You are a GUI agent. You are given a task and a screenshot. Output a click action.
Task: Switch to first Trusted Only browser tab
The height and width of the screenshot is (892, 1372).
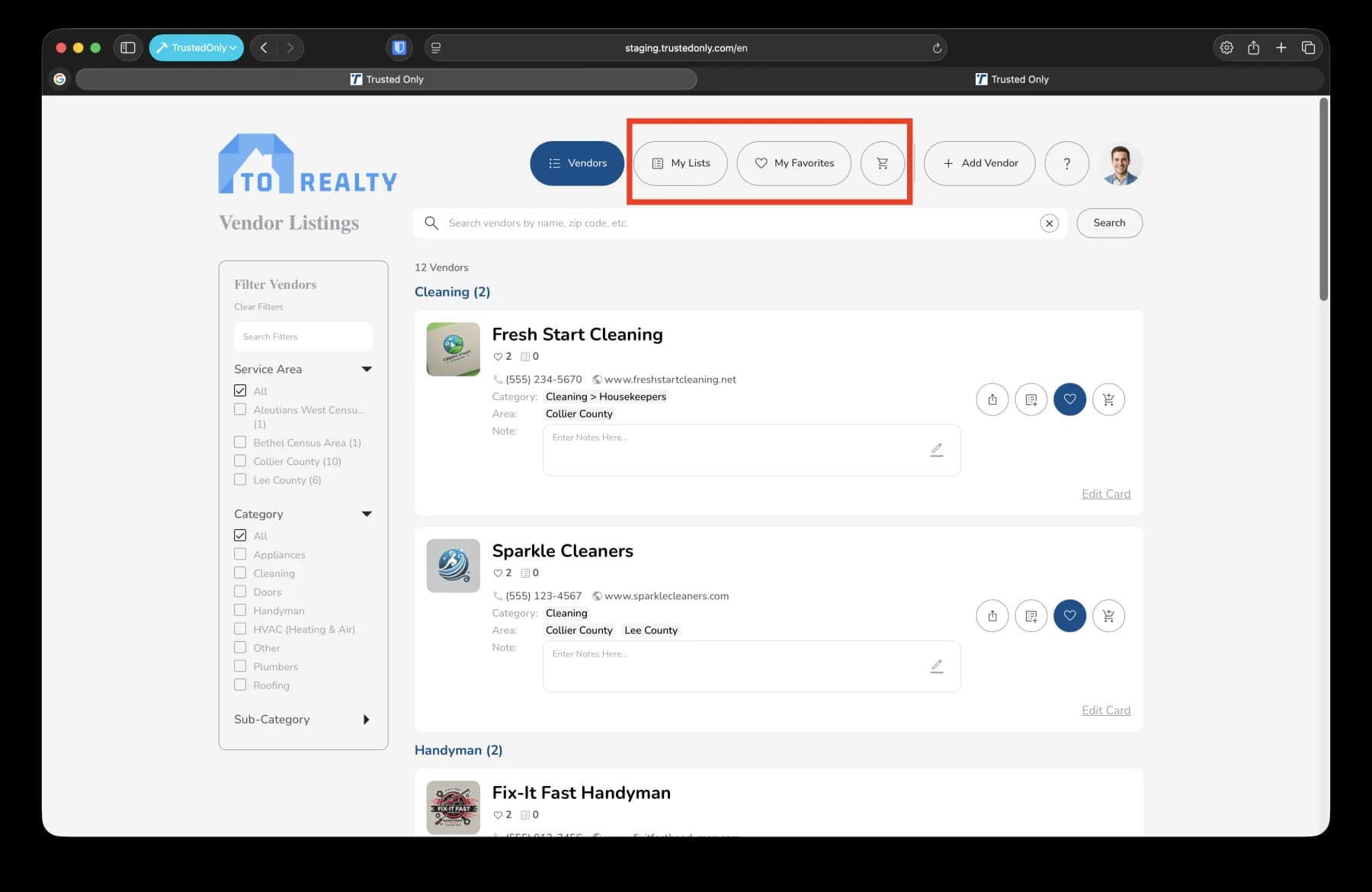pos(386,79)
